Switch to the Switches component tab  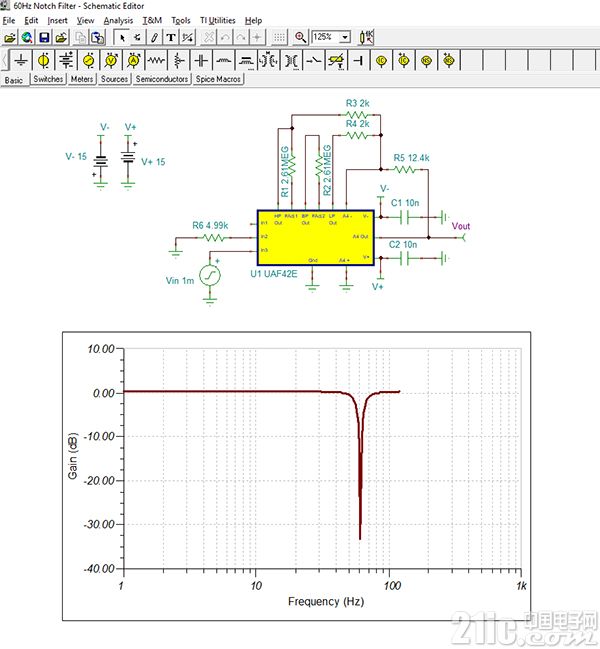pyautogui.click(x=48, y=79)
